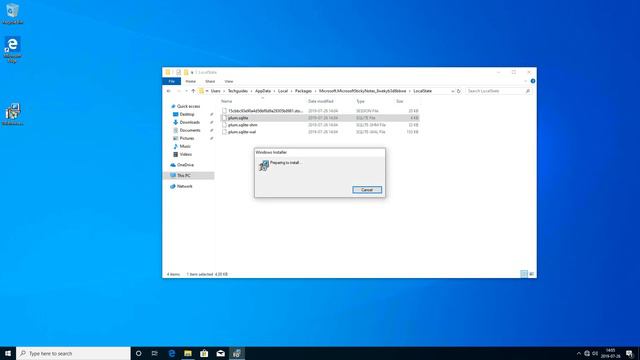This screenshot has width=640, height=360.
Task: Open the taskbar clock and date
Action: point(610,353)
